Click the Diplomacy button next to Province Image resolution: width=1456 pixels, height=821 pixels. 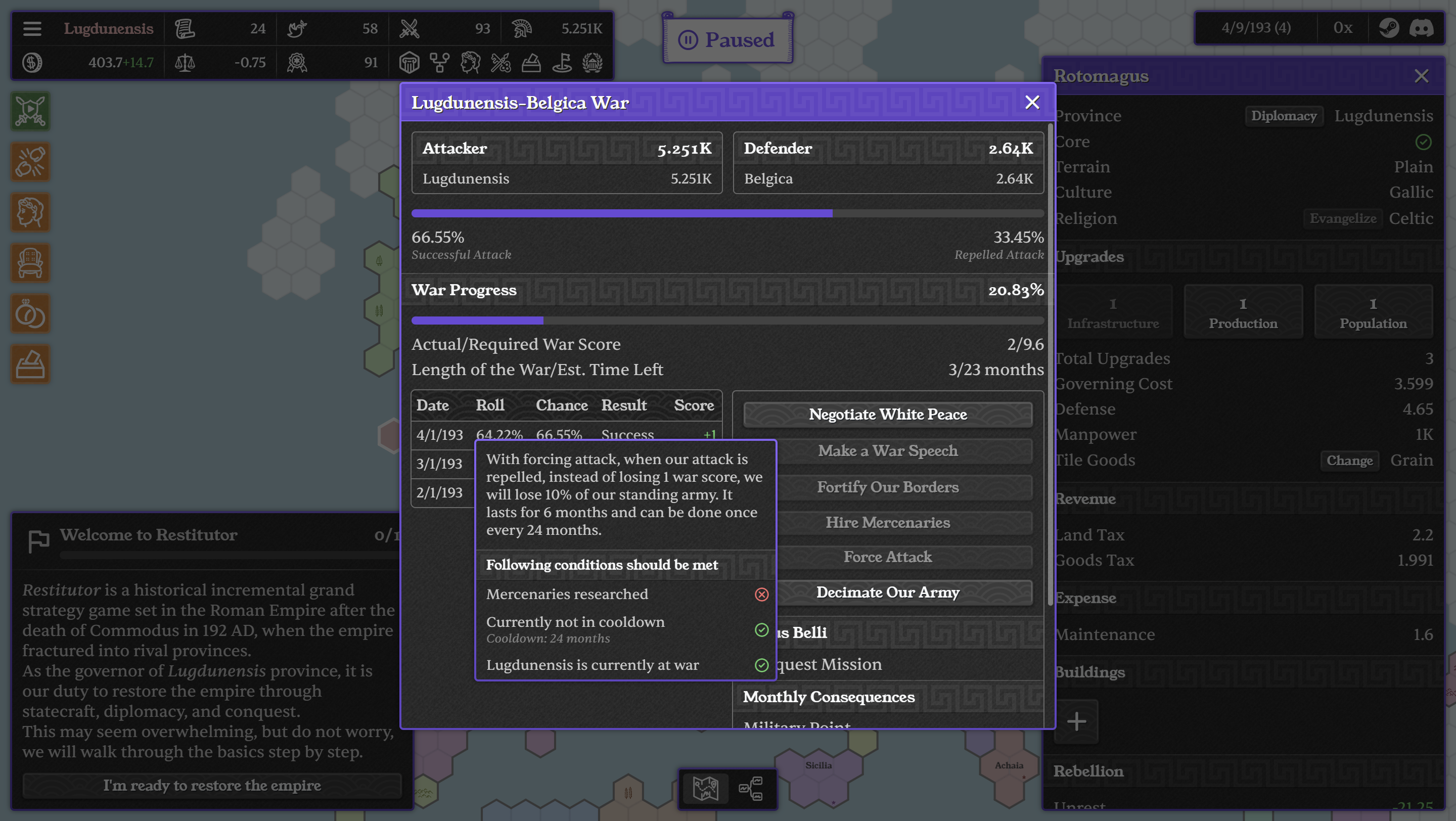1284,116
